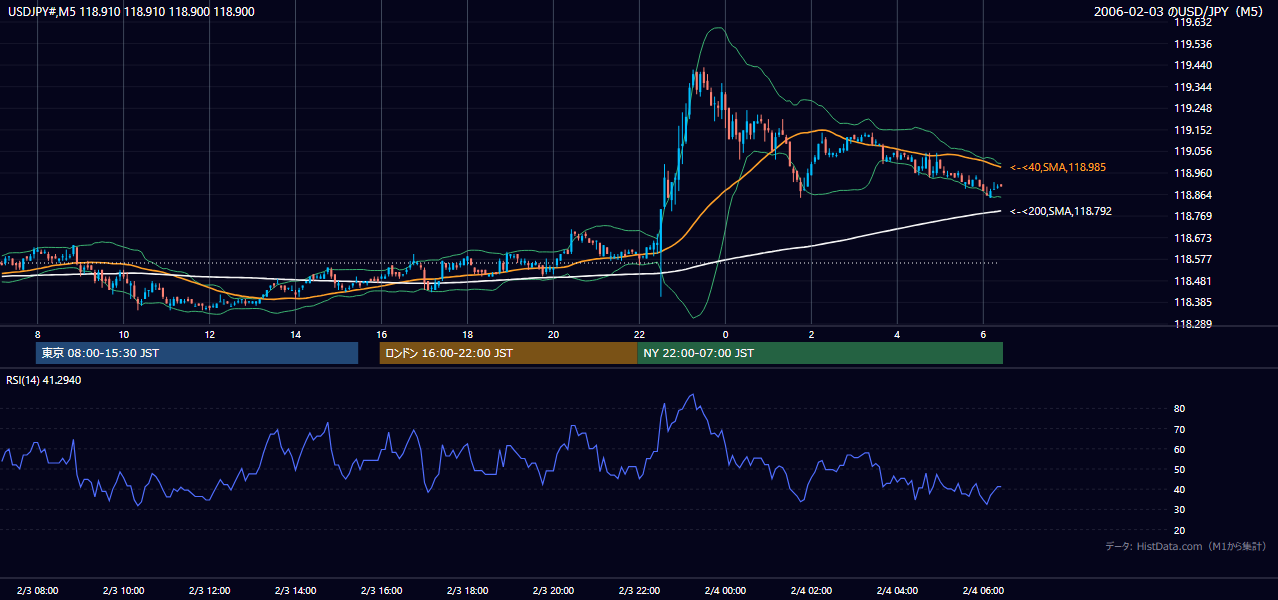Click the 2/3 20:00 time label

tap(553, 590)
